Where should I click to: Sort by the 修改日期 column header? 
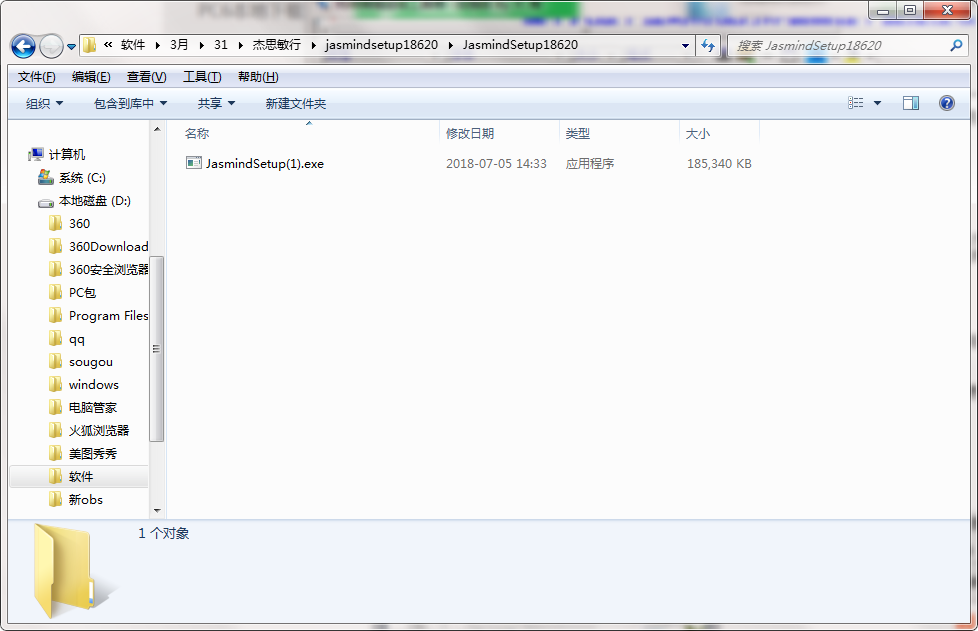click(x=470, y=133)
